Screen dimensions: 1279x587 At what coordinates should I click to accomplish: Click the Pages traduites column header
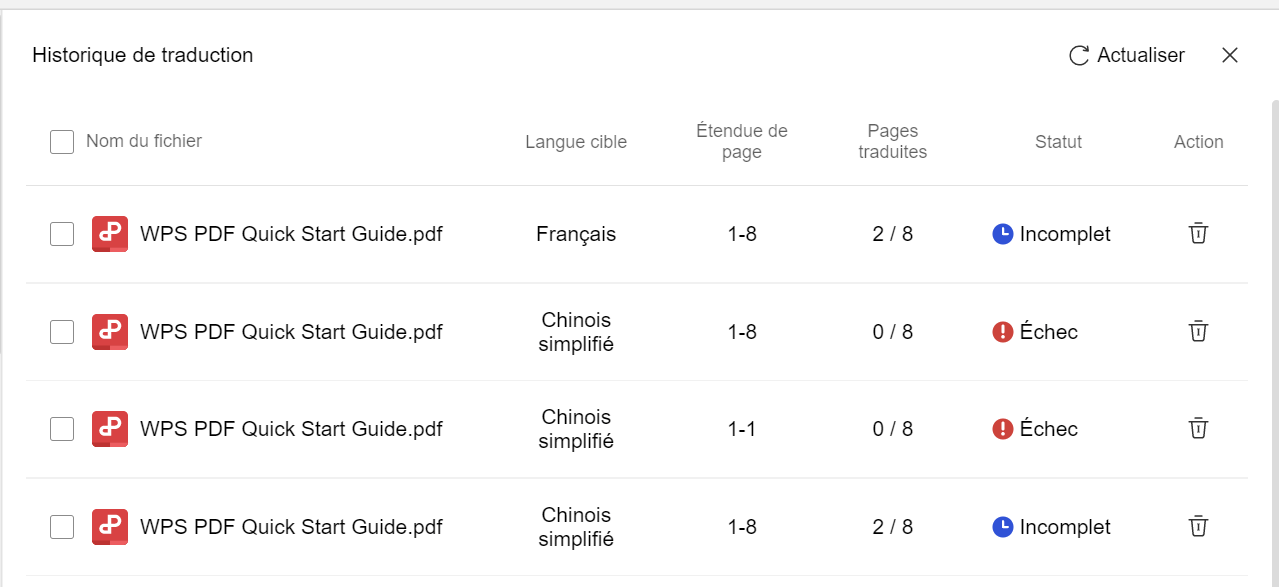(892, 142)
